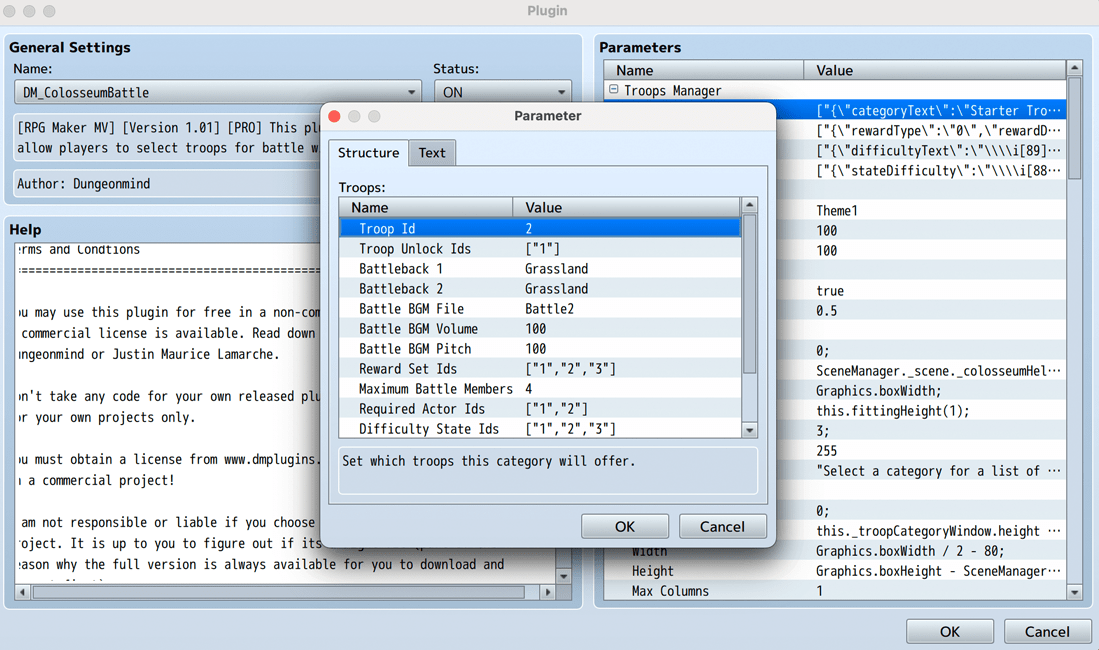Image resolution: width=1099 pixels, height=650 pixels.
Task: Click the Name column header in Parameters panel
Action: tap(704, 70)
